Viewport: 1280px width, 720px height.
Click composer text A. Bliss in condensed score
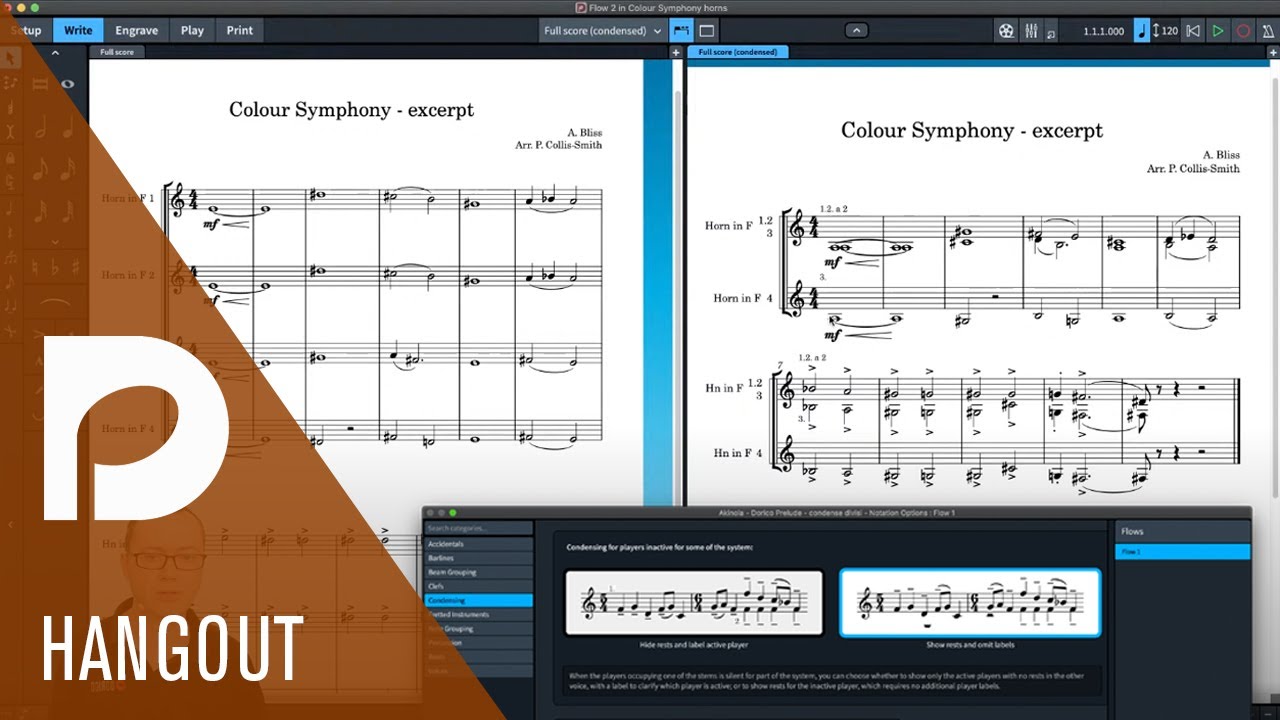click(1221, 155)
